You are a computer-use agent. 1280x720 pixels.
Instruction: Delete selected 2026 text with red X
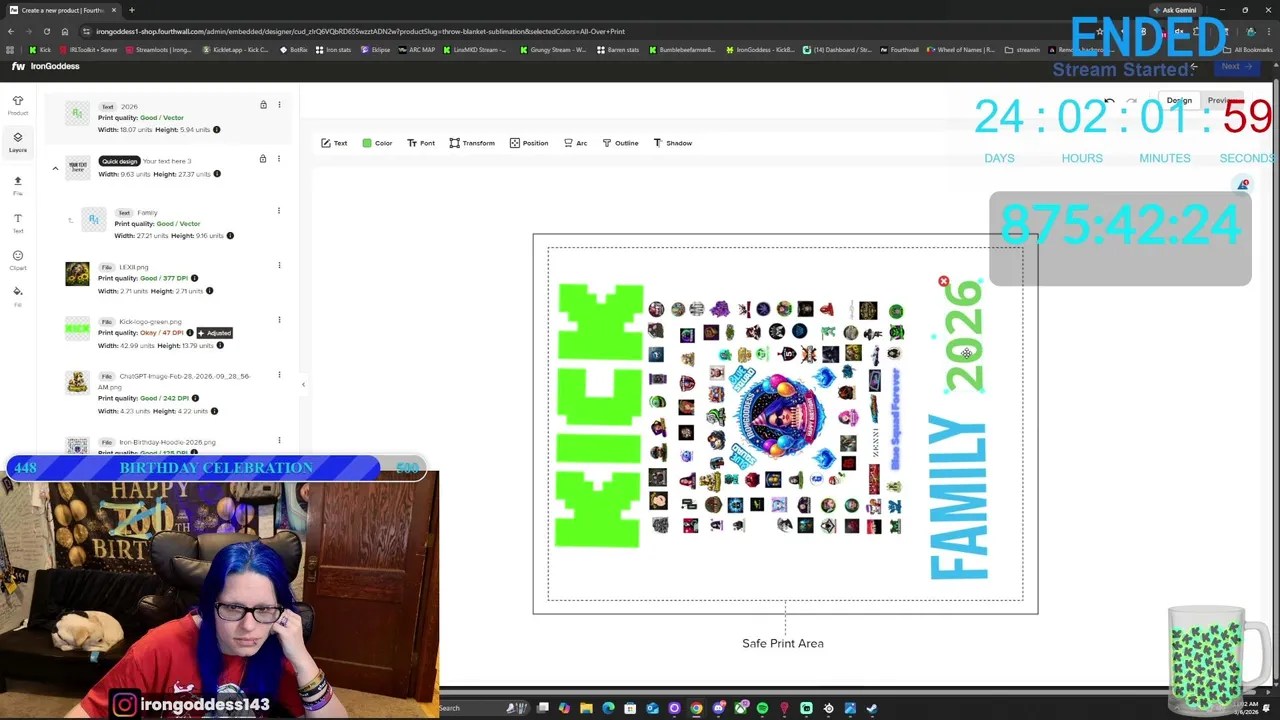click(943, 281)
